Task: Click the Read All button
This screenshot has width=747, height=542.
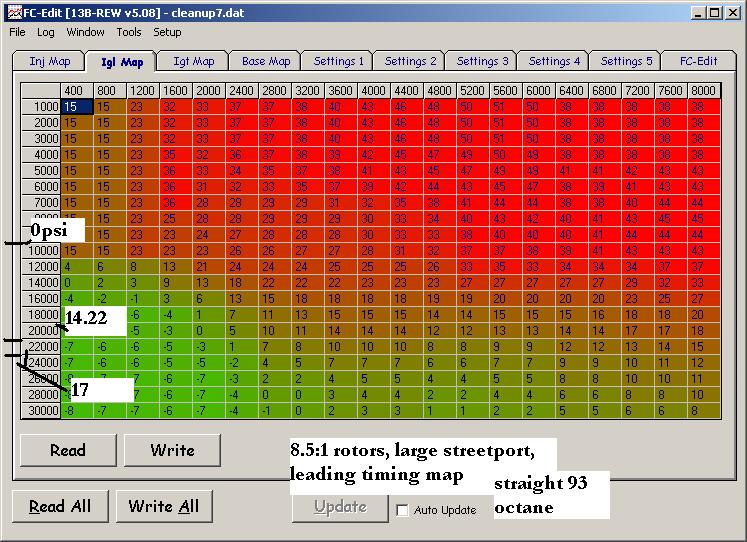Action: [60, 506]
